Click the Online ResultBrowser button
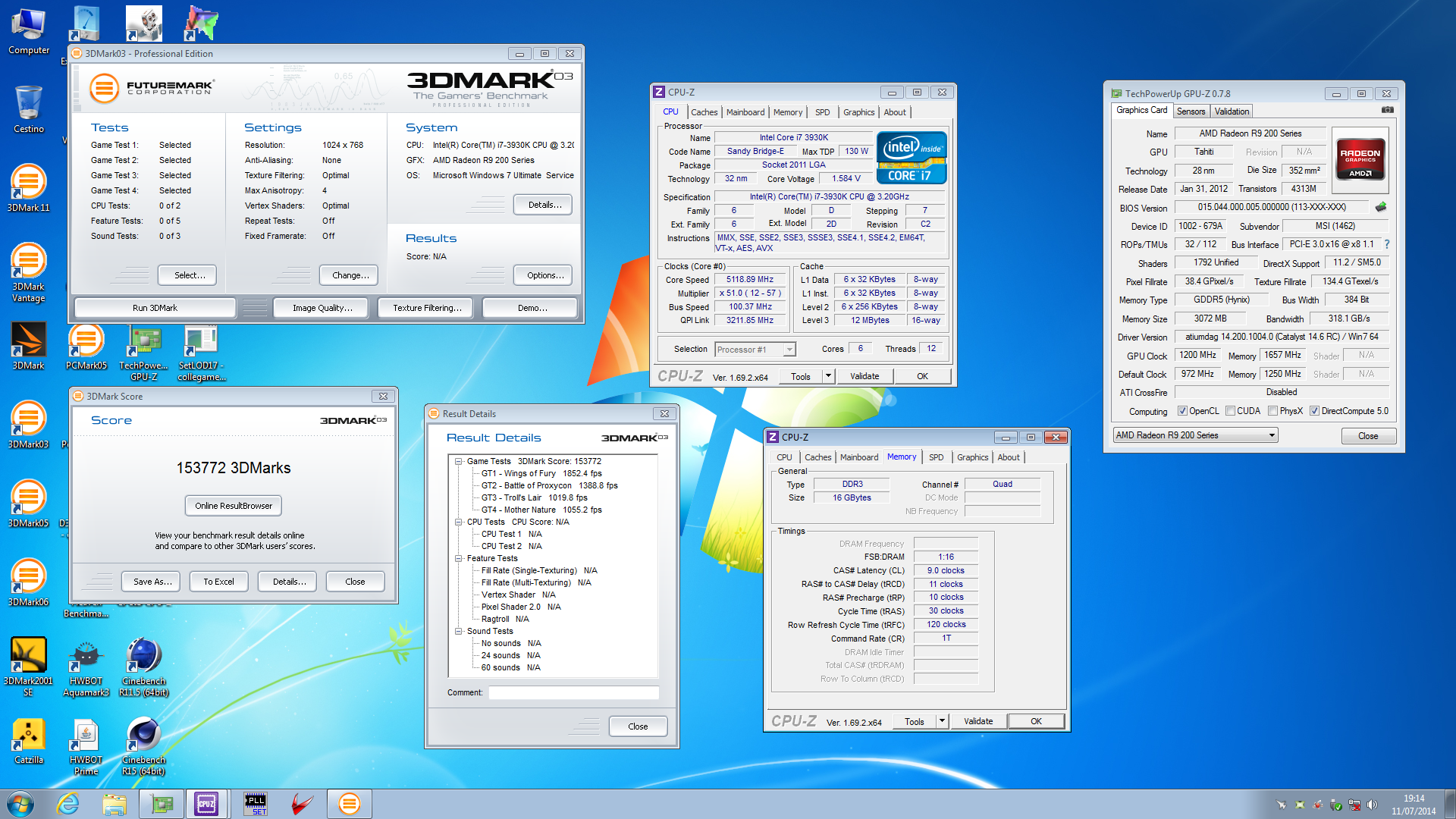 point(234,506)
